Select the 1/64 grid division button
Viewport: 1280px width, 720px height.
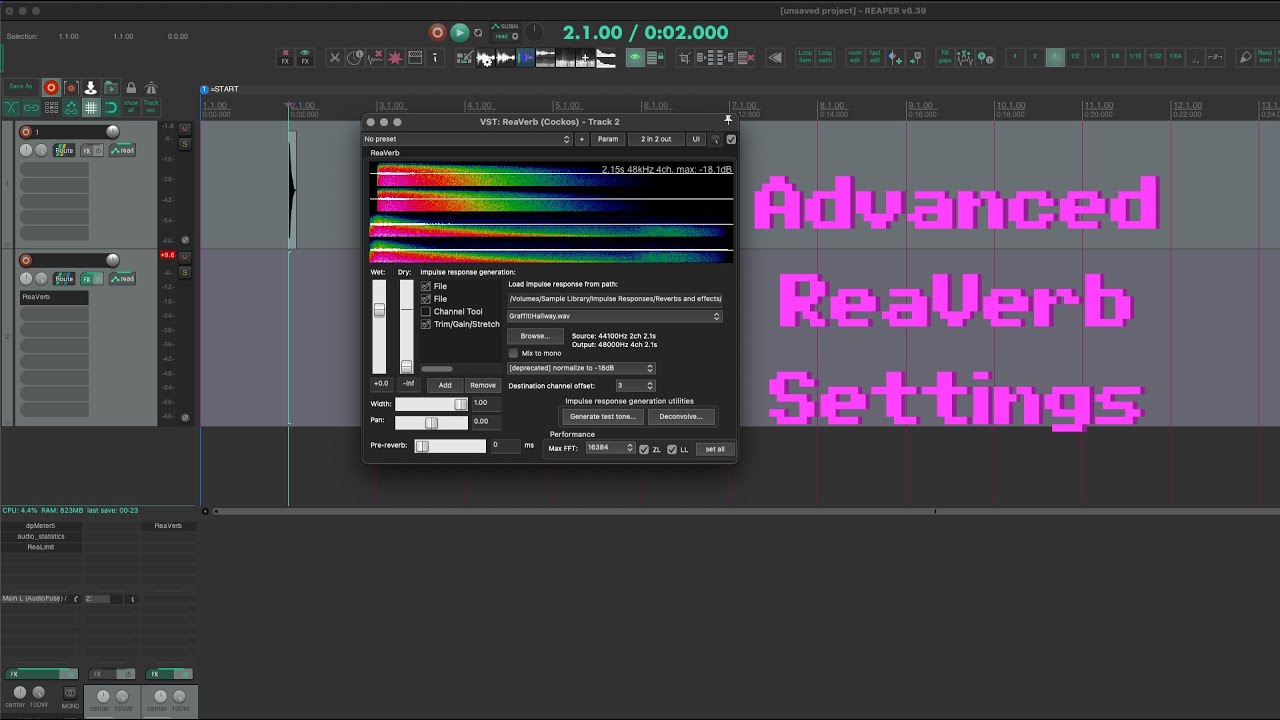[x=1175, y=58]
